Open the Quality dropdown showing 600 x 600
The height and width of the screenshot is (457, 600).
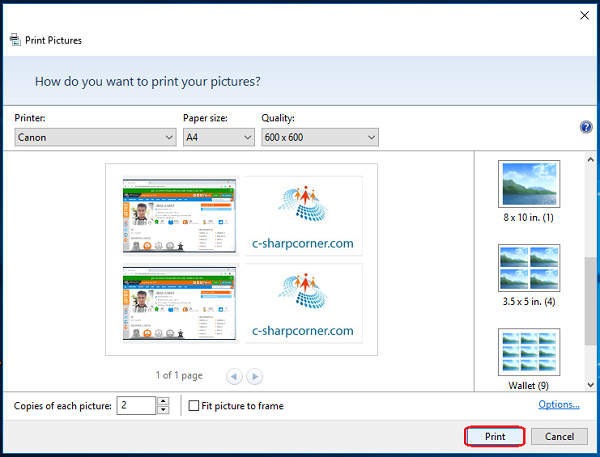[x=320, y=137]
